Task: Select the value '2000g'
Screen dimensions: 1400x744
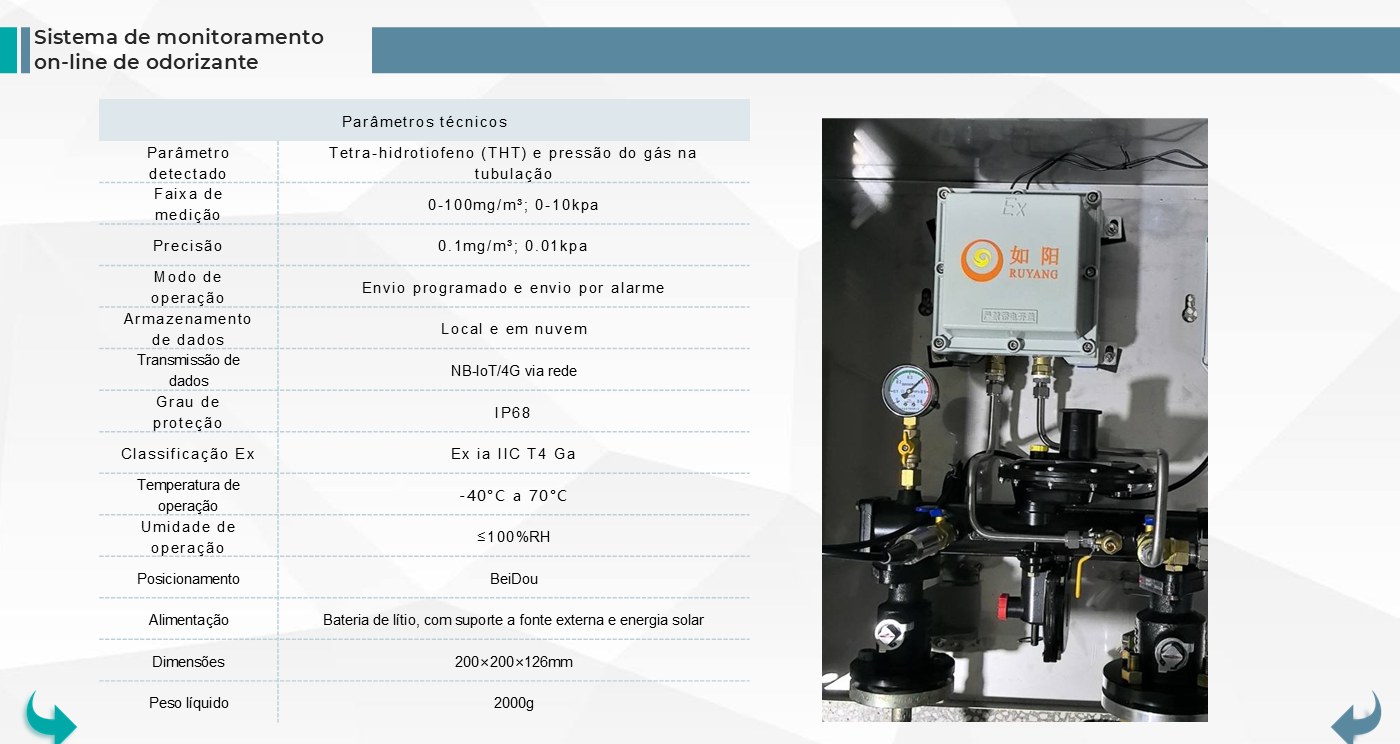Action: tap(514, 703)
